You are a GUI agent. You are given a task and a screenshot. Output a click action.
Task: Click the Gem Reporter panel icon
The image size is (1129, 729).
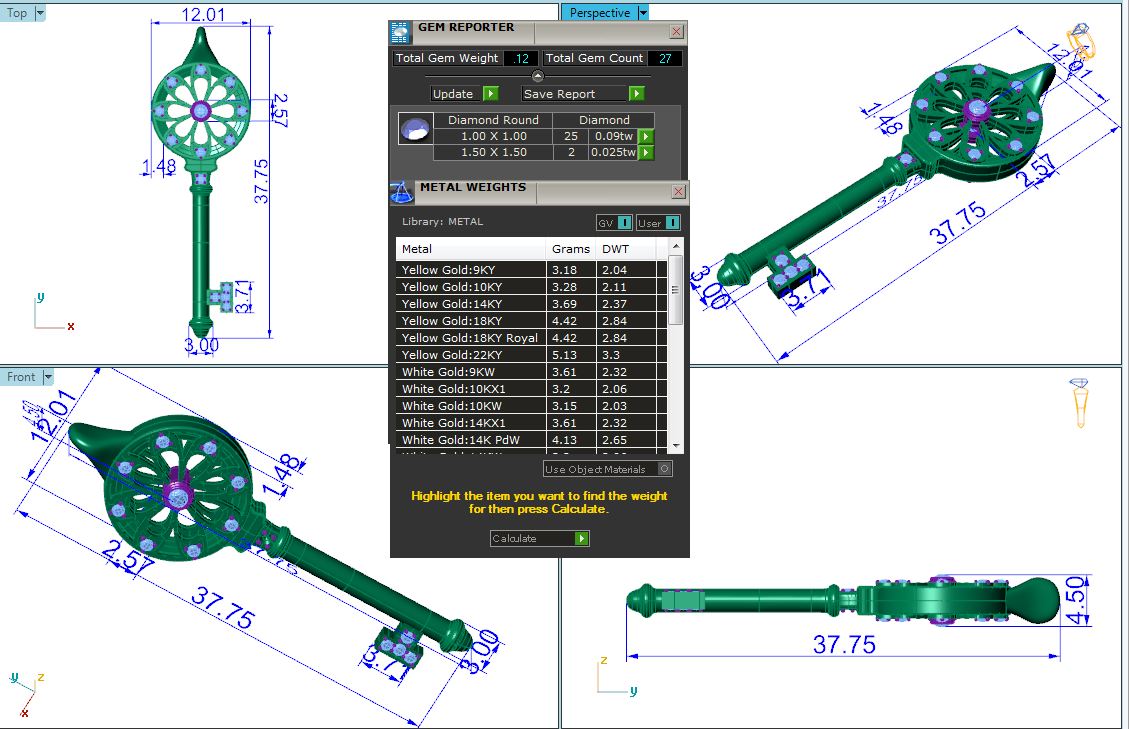pos(400,32)
